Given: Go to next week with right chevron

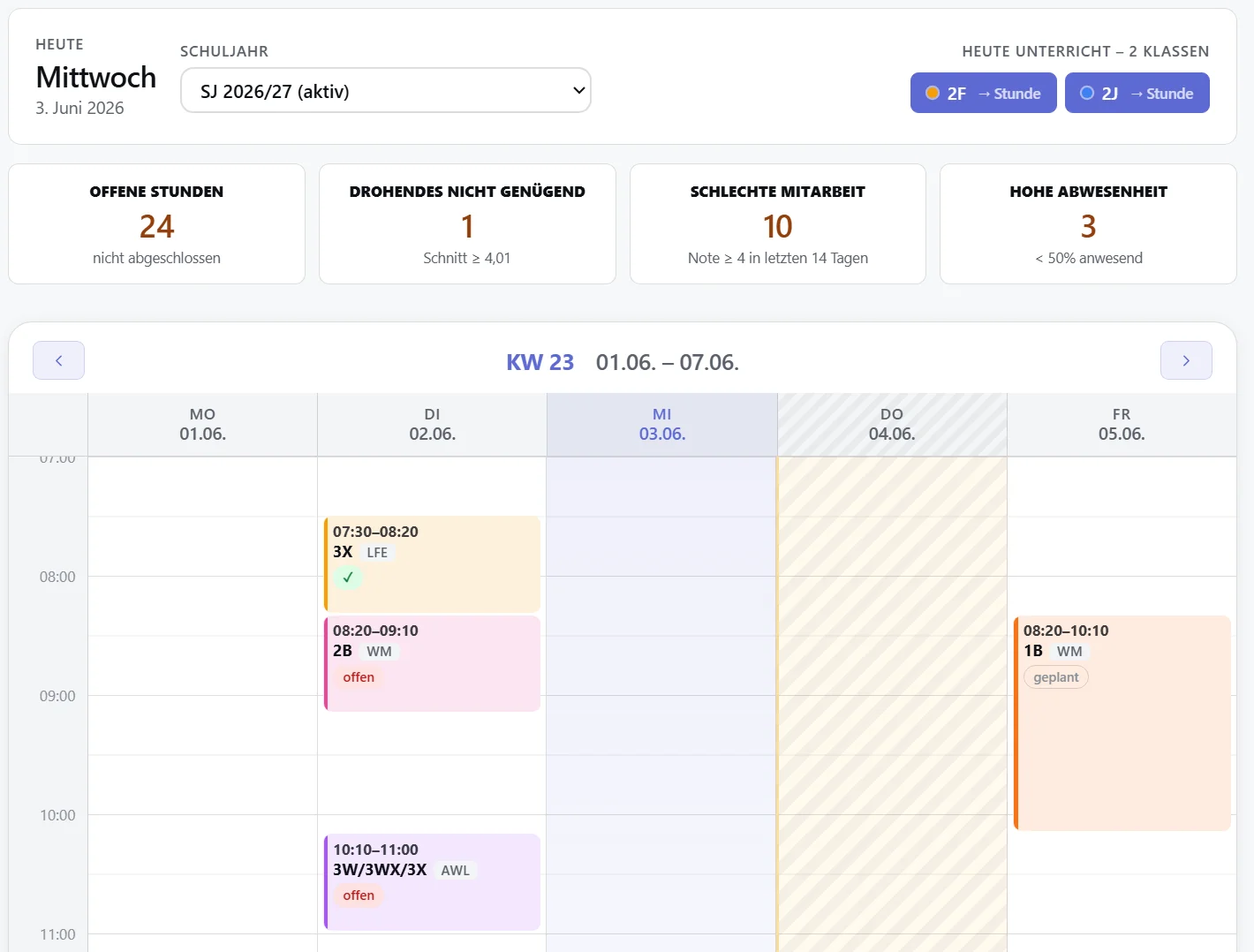Looking at the screenshot, I should (x=1186, y=360).
